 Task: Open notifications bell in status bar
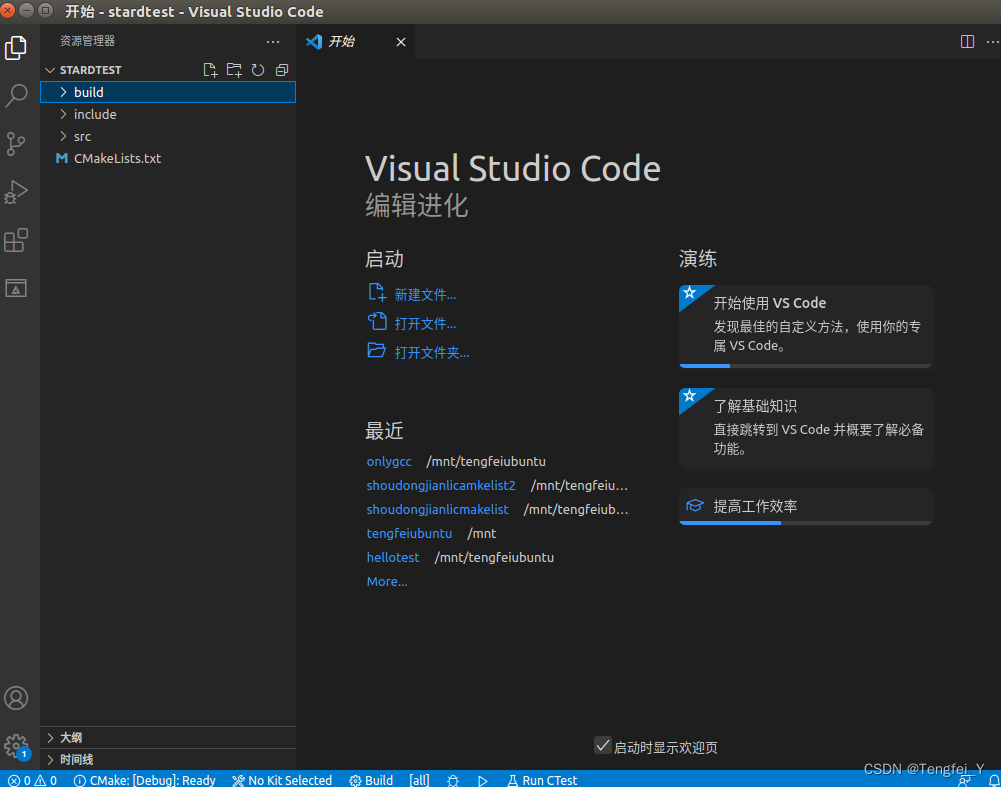(994, 780)
